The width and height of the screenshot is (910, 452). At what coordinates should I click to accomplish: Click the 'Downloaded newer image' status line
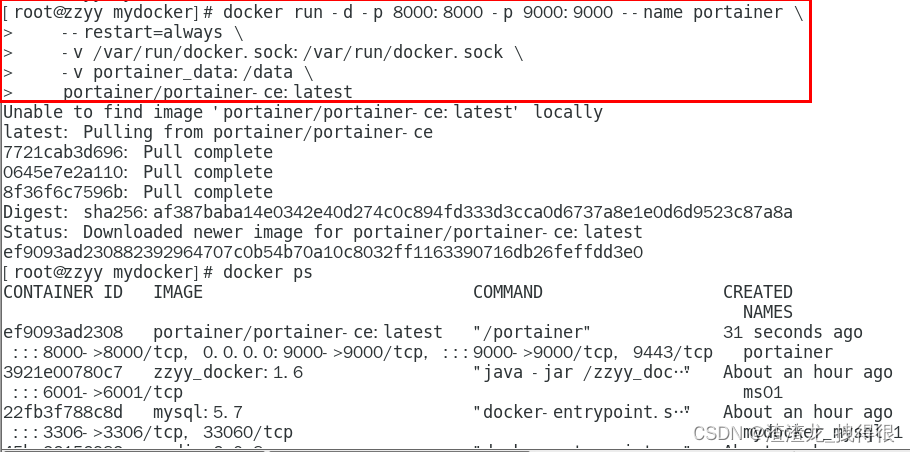(x=323, y=232)
